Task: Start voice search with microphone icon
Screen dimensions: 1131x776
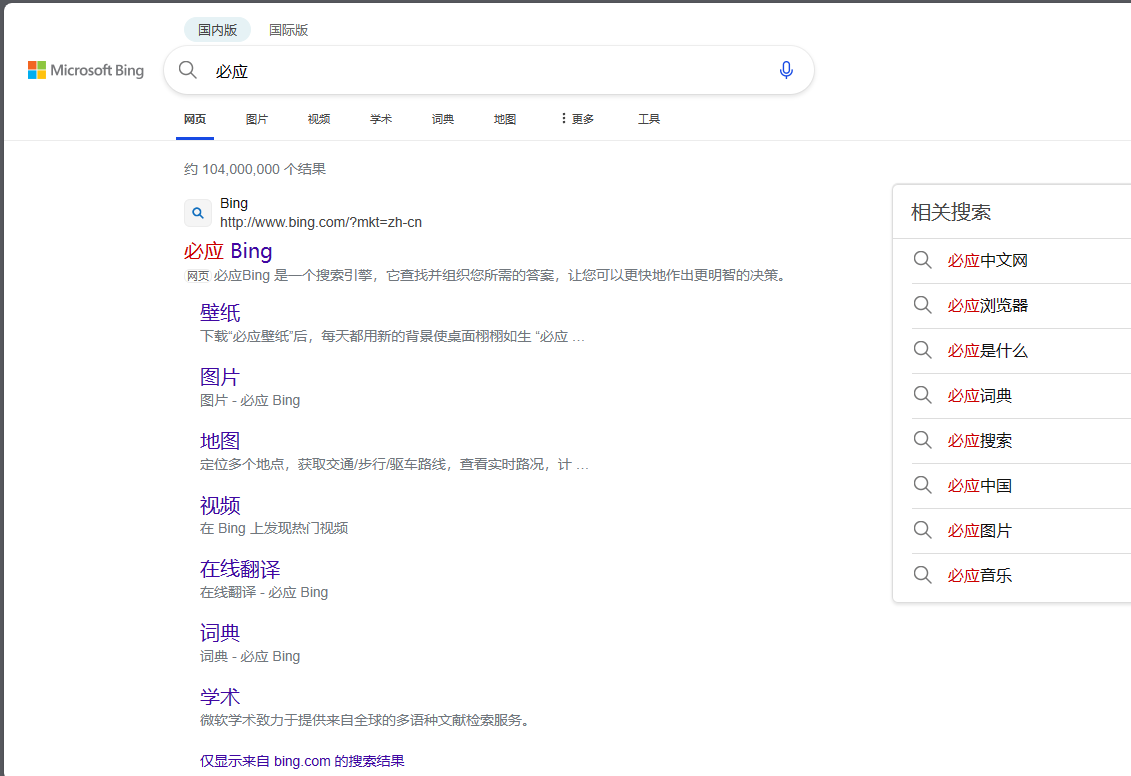Action: click(x=786, y=70)
